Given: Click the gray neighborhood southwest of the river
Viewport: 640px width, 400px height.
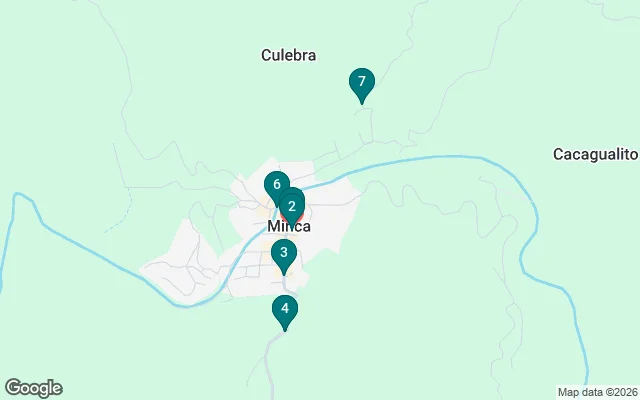Looking at the screenshot, I should click(182, 263).
